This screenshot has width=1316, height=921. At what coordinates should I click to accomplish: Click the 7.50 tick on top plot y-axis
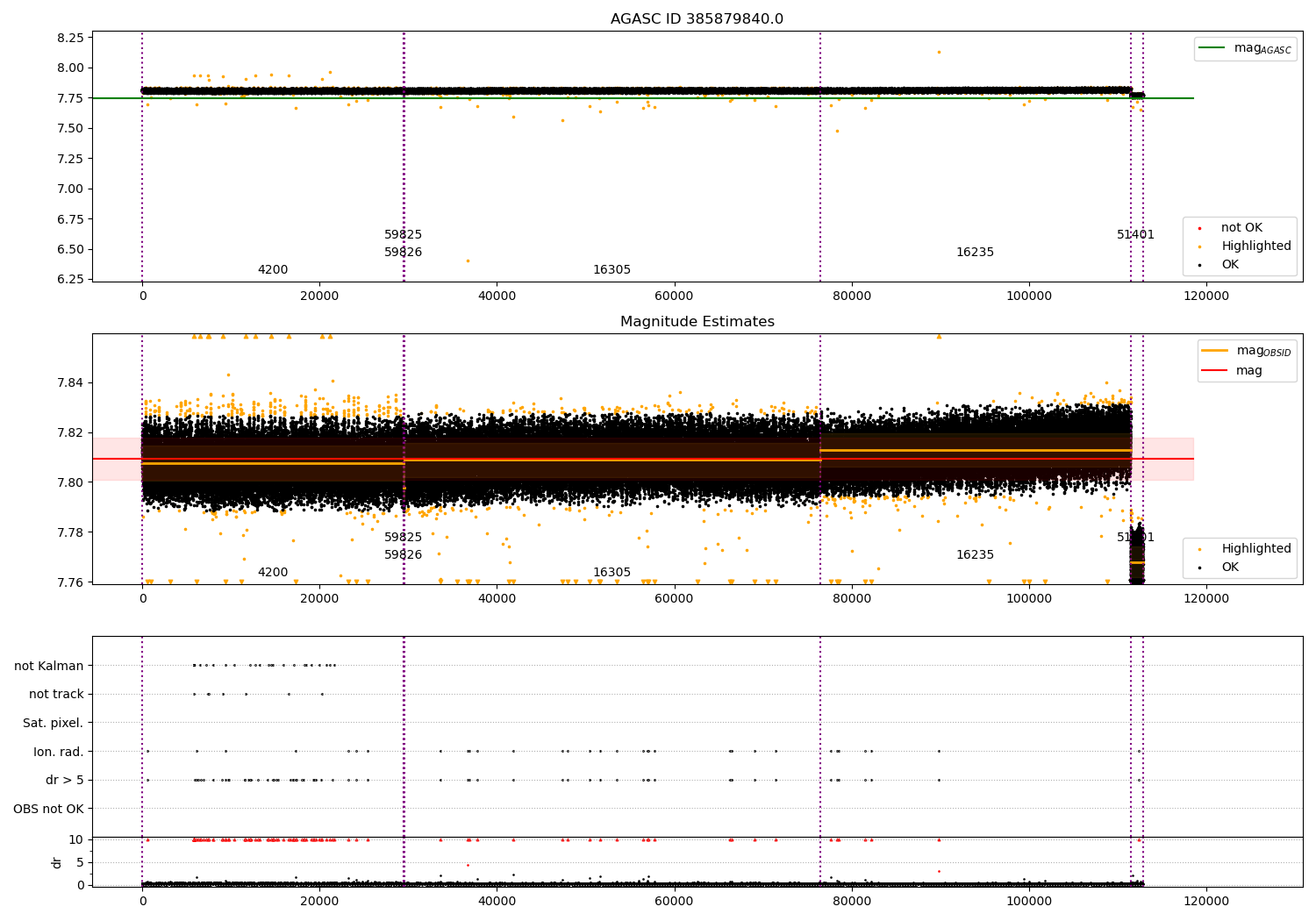pos(69,128)
